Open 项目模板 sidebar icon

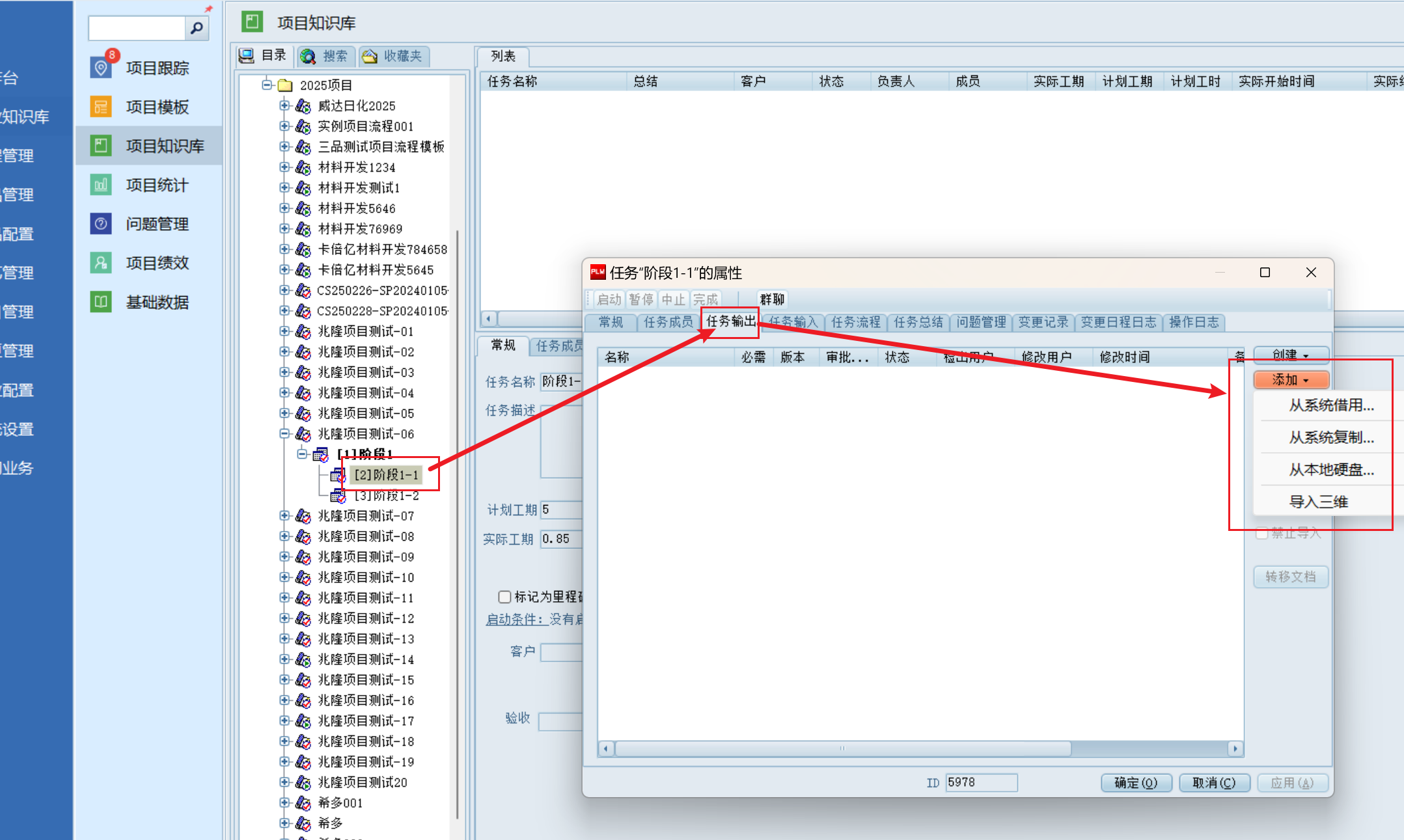point(101,107)
